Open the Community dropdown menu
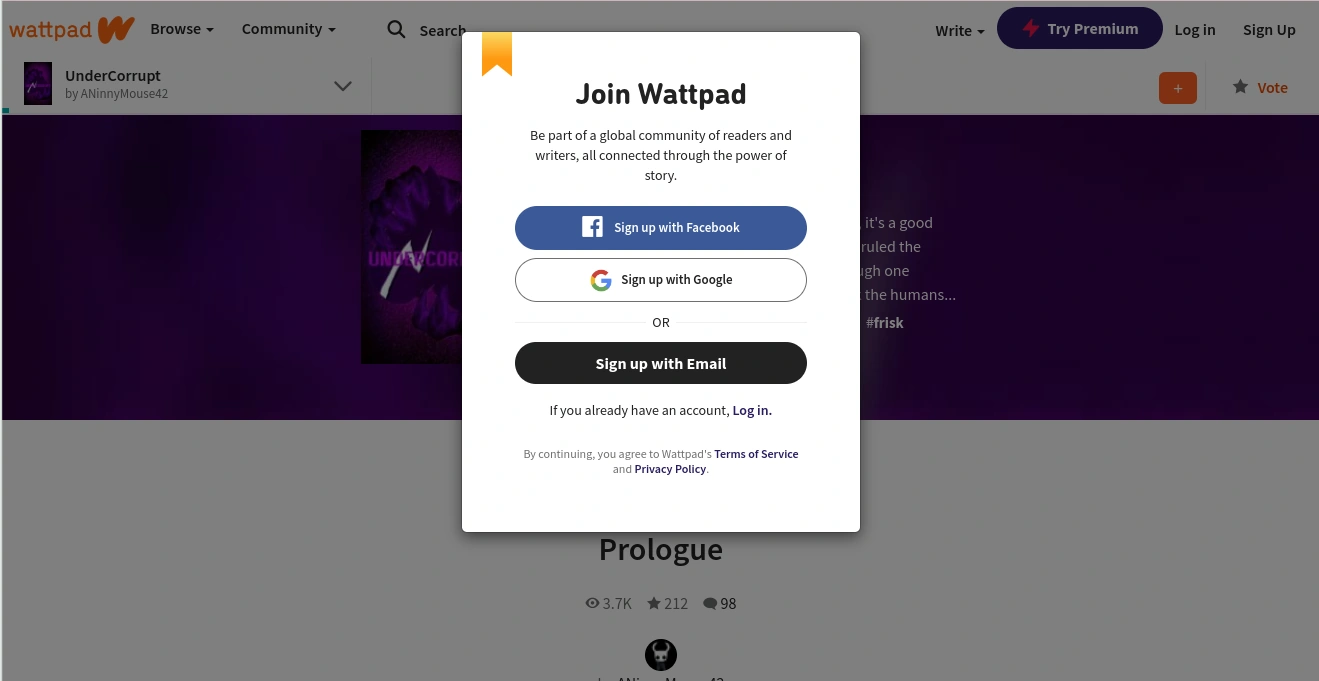 (x=288, y=29)
